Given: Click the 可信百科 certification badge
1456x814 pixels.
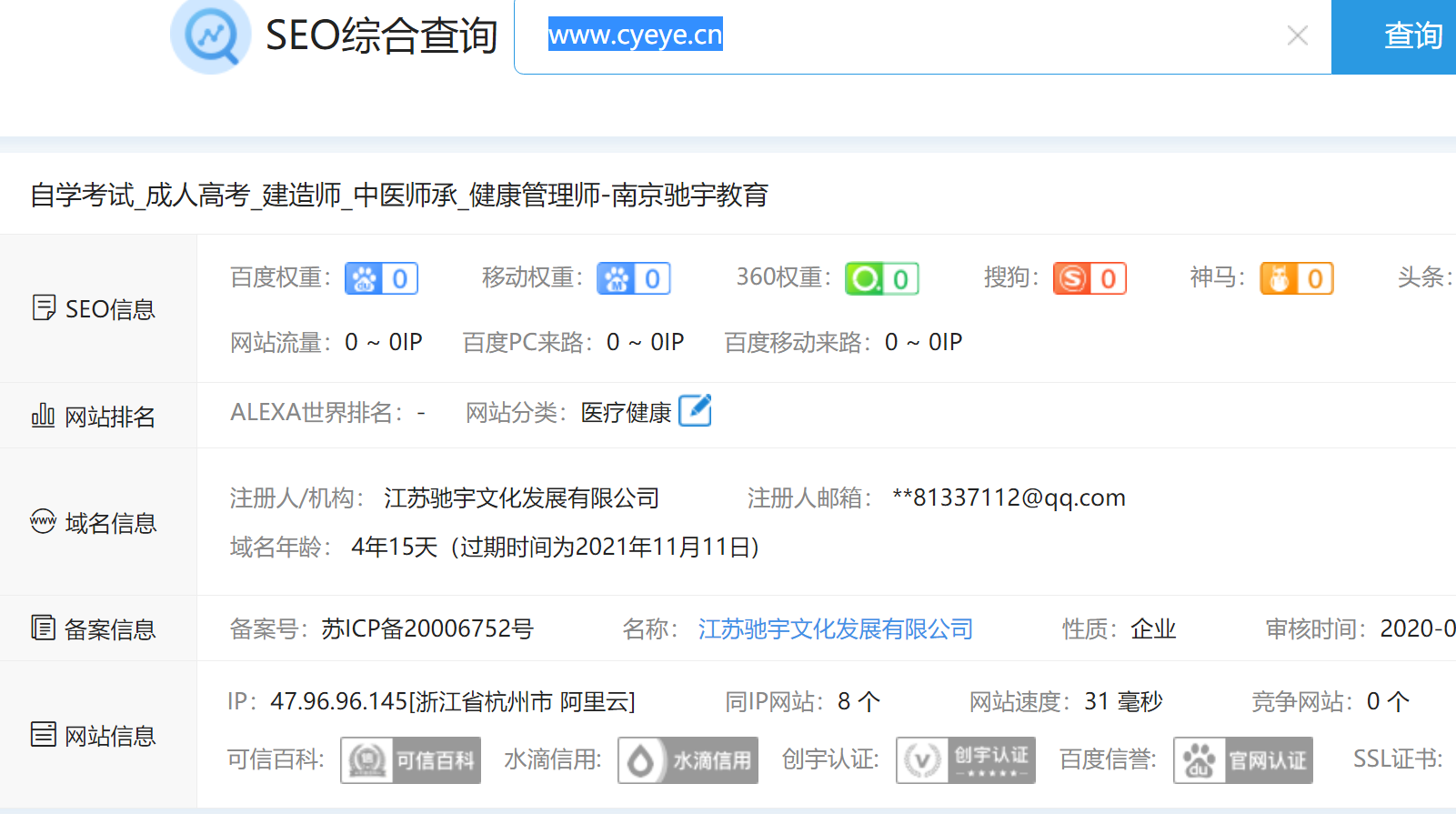Looking at the screenshot, I should pos(410,760).
